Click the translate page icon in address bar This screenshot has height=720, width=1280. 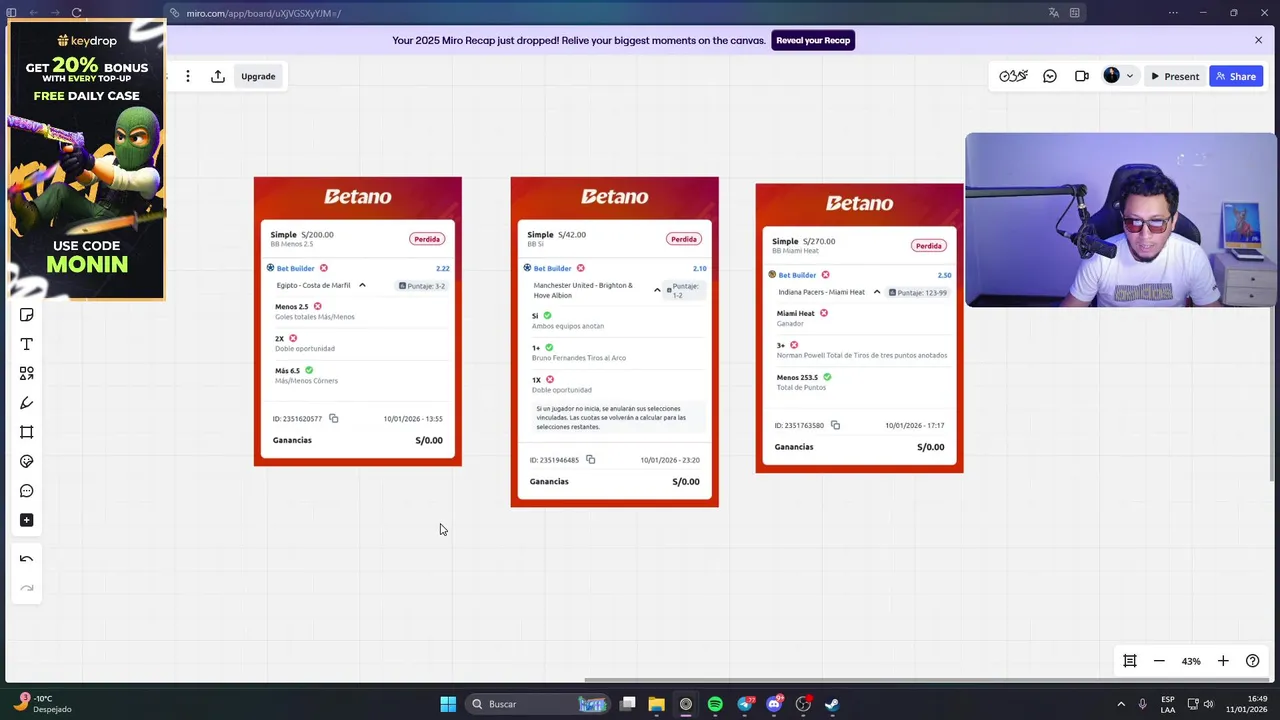[1054, 13]
